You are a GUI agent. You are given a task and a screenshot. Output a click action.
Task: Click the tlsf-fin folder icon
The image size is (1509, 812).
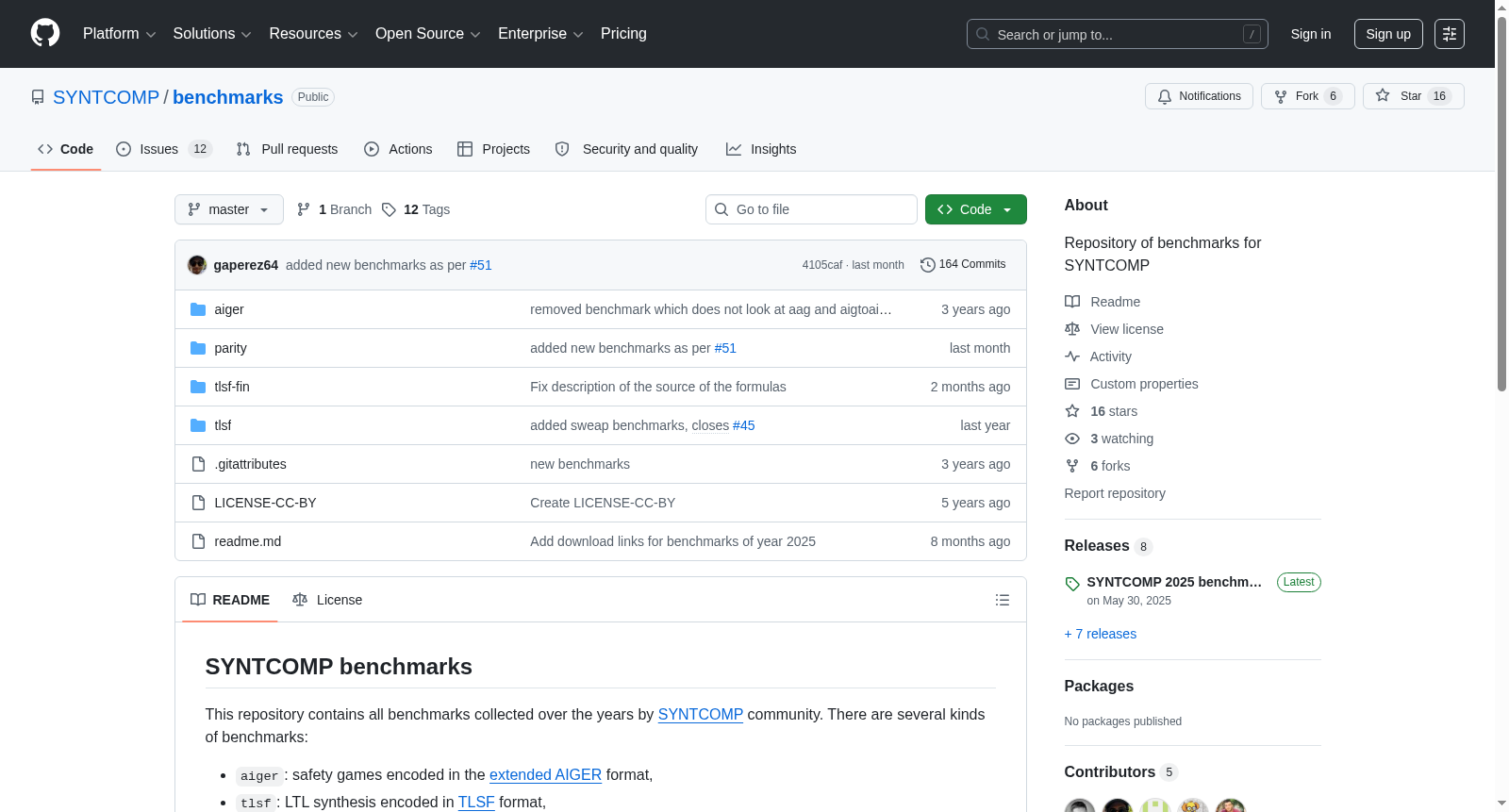198,387
